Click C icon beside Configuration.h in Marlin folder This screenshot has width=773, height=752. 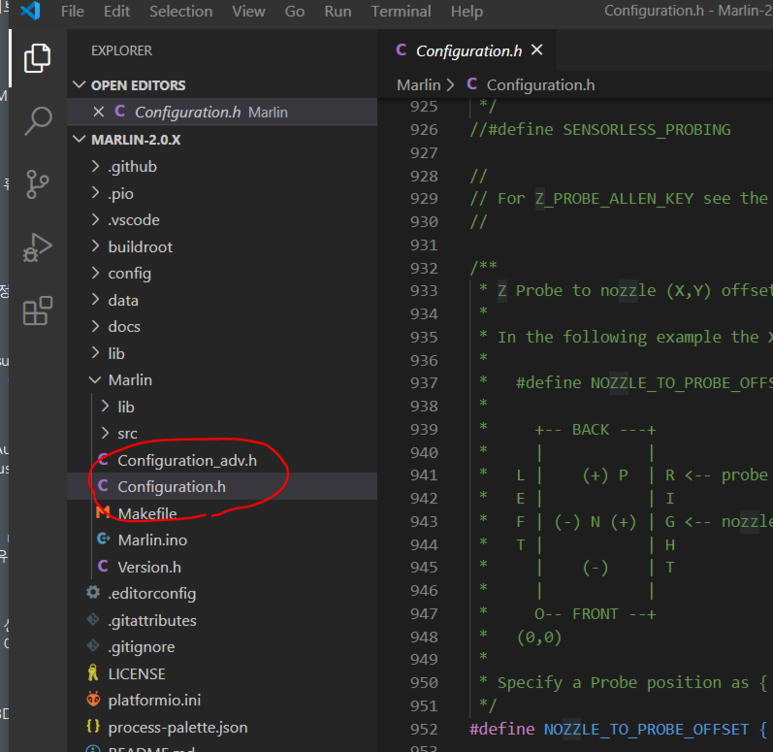[x=103, y=486]
